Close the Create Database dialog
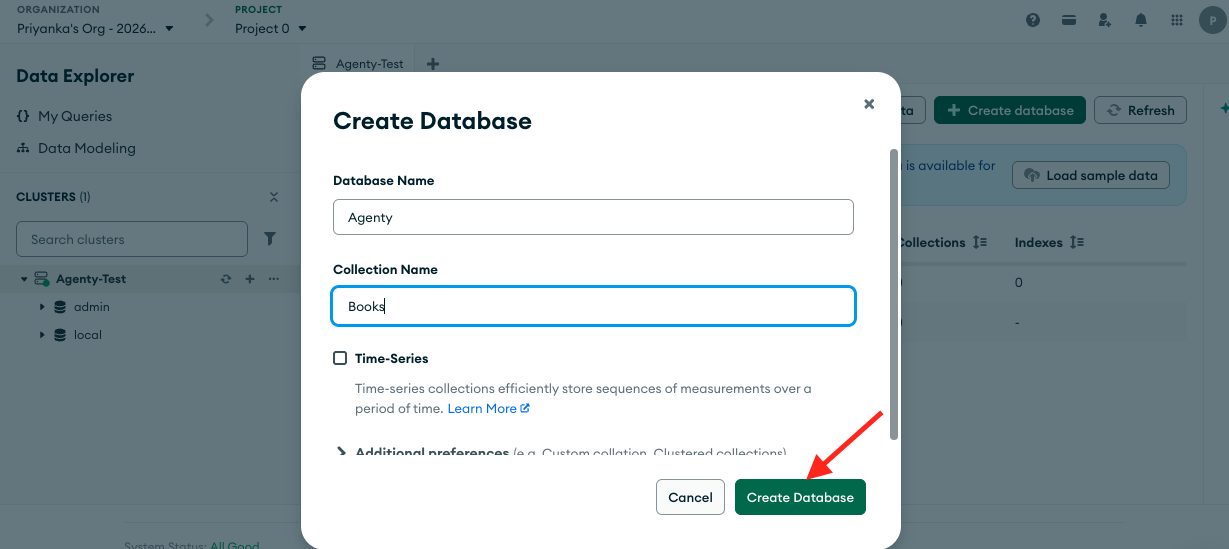This screenshot has height=549, width=1229. tap(869, 103)
